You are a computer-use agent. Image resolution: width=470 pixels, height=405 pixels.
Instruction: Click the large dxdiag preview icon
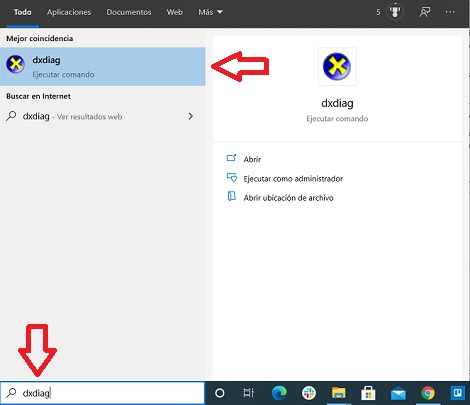[x=337, y=66]
